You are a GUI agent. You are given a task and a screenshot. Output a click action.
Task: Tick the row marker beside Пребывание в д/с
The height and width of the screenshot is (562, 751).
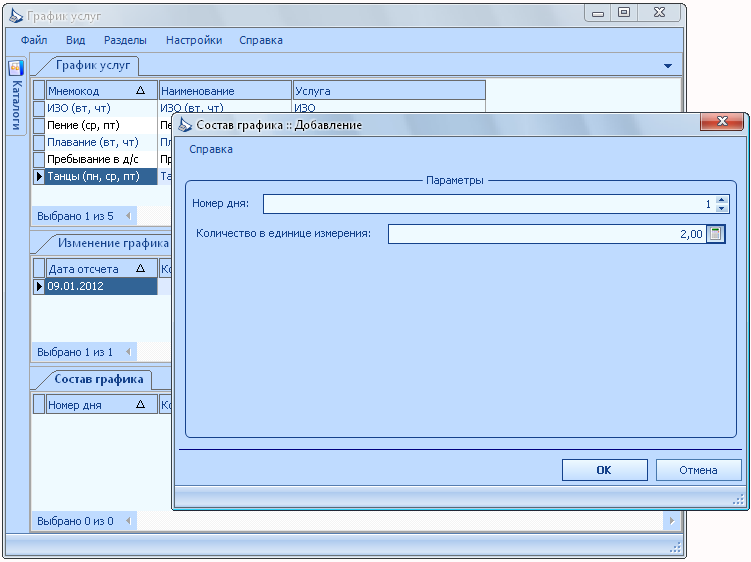[x=39, y=159]
